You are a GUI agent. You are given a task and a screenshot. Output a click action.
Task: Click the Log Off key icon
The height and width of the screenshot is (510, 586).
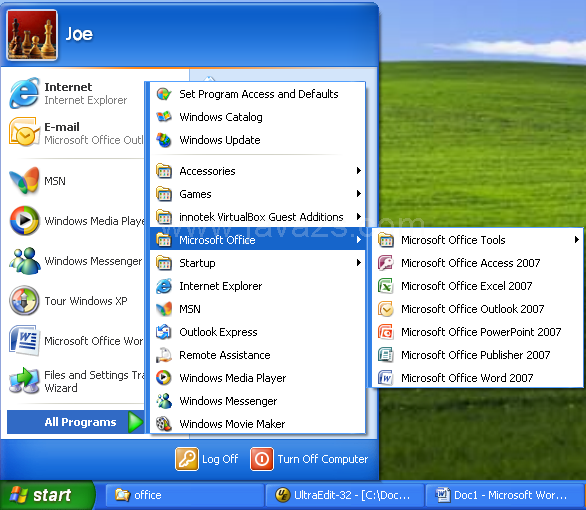click(186, 459)
